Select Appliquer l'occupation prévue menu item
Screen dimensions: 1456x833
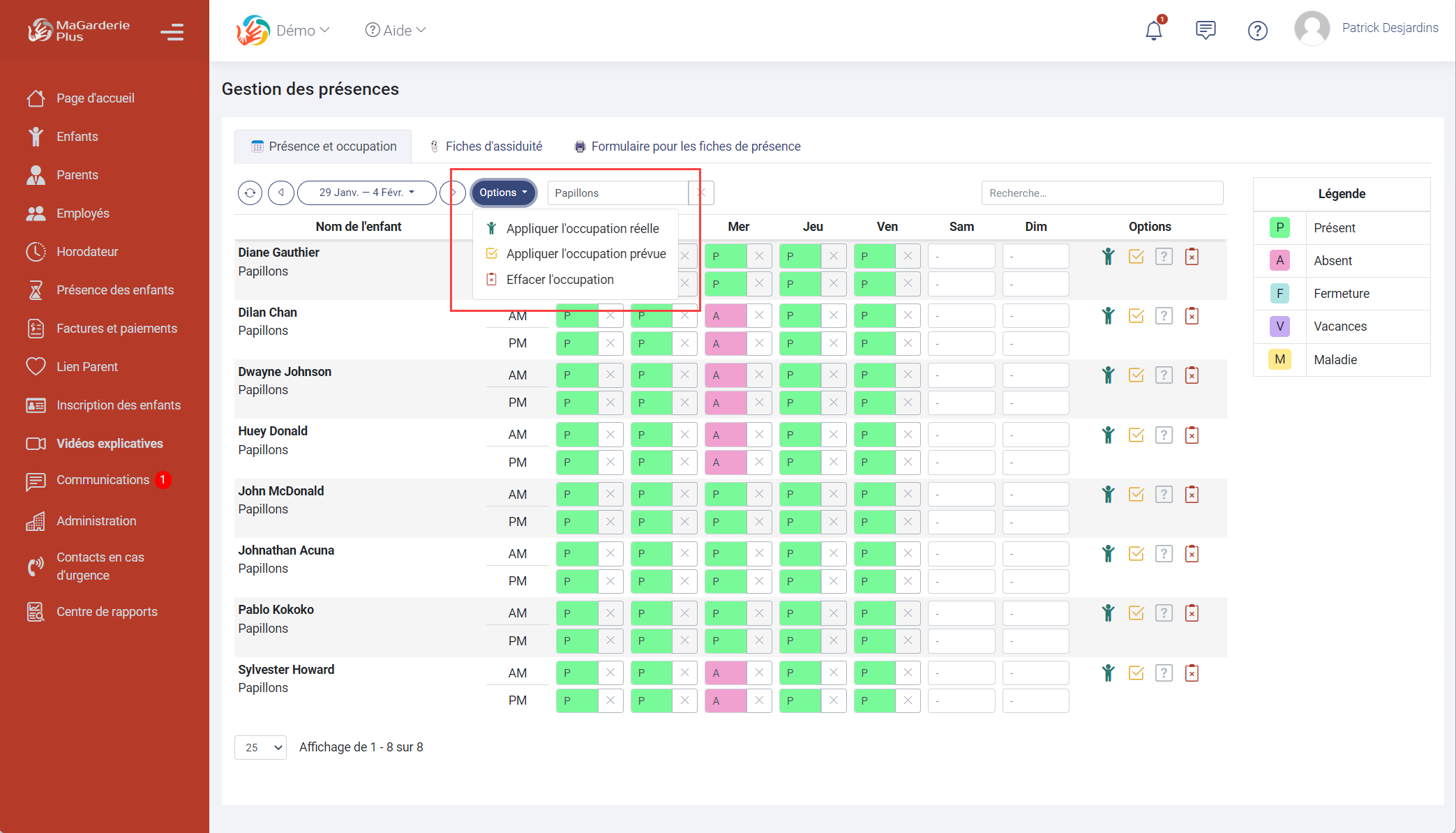click(585, 254)
